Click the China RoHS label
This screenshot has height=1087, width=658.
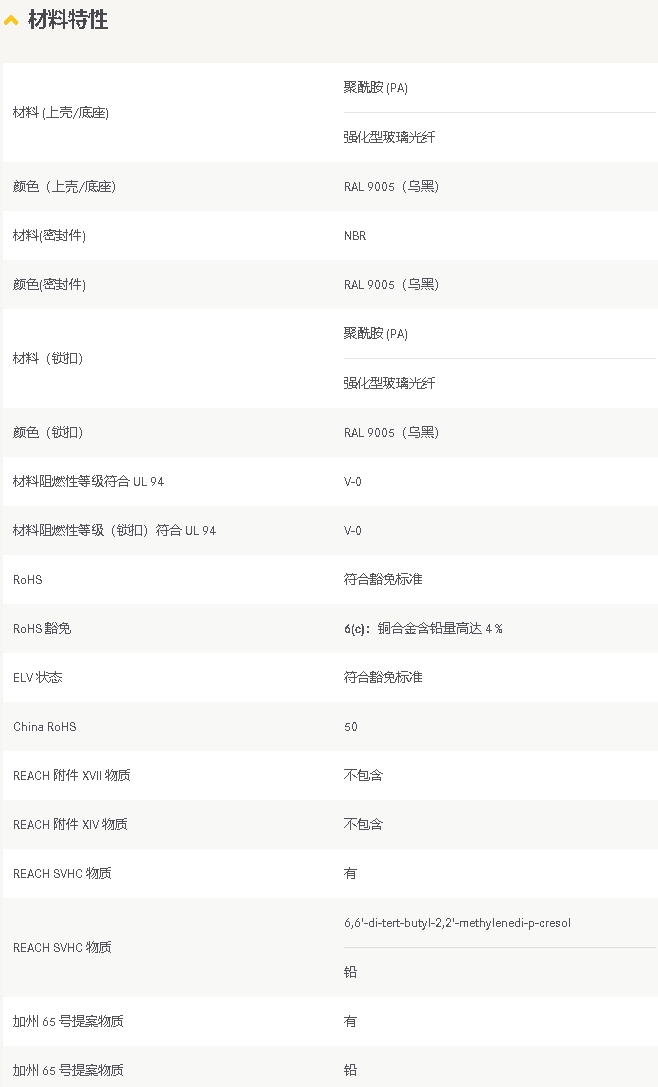tap(45, 727)
